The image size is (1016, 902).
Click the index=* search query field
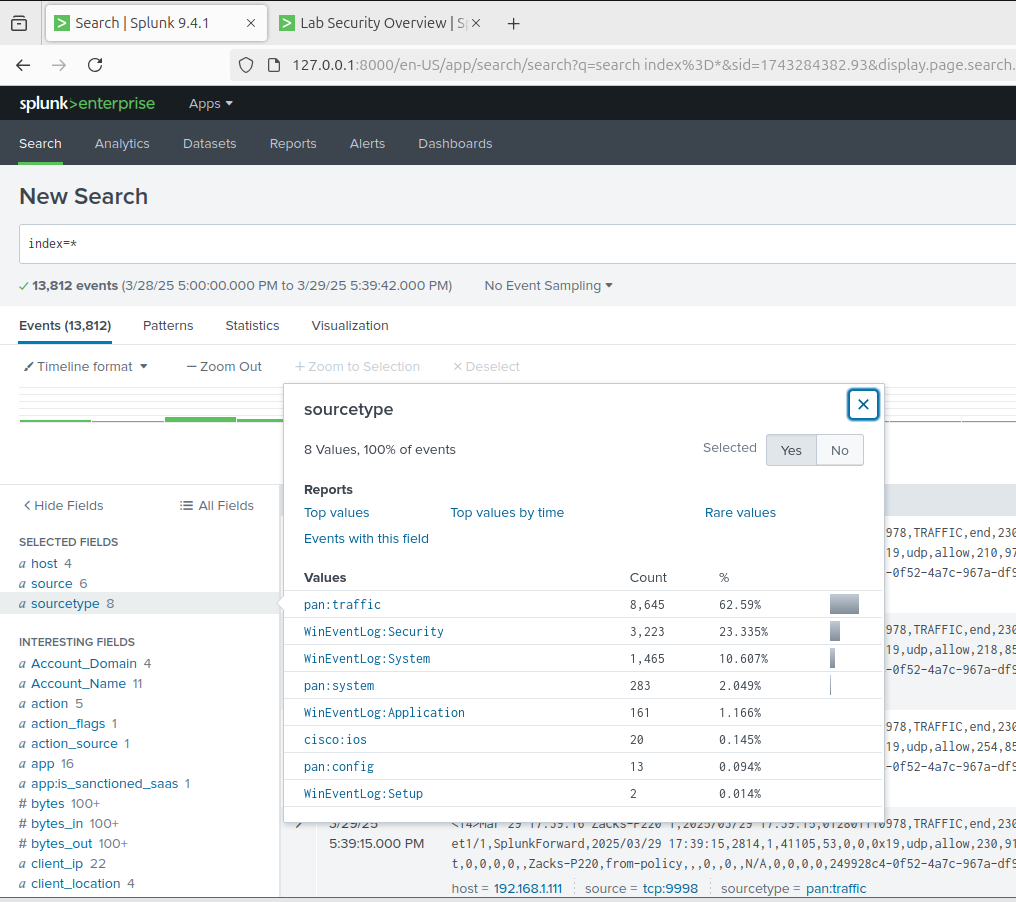pyautogui.click(x=517, y=244)
